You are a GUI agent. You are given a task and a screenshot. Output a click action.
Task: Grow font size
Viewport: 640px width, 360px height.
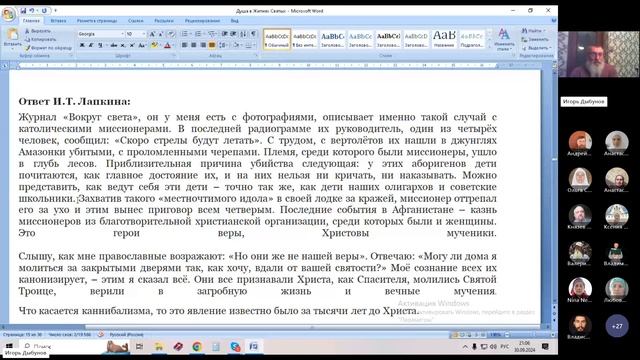click(x=152, y=34)
